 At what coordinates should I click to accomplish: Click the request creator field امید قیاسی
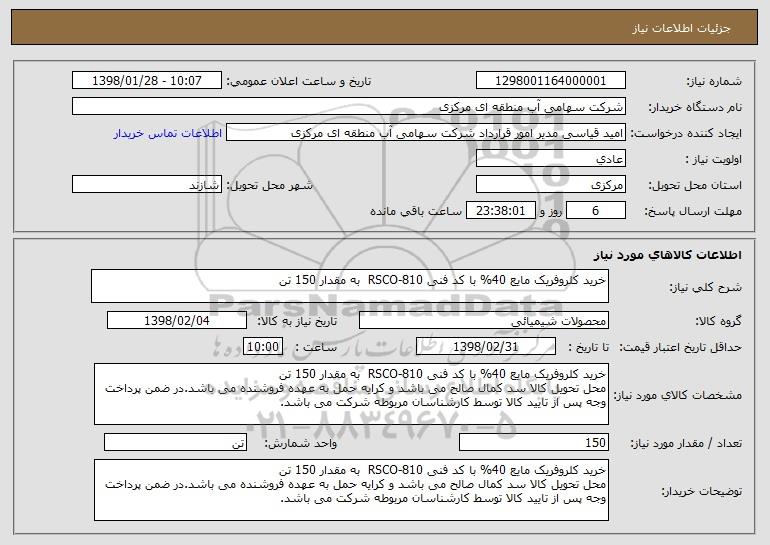pyautogui.click(x=426, y=133)
